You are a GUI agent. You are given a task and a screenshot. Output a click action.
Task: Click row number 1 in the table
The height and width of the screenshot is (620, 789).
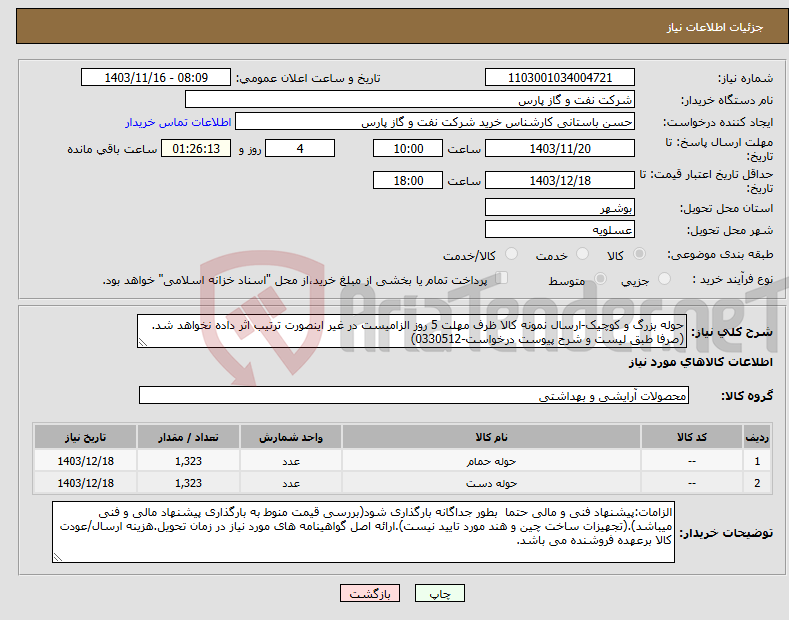(757, 461)
